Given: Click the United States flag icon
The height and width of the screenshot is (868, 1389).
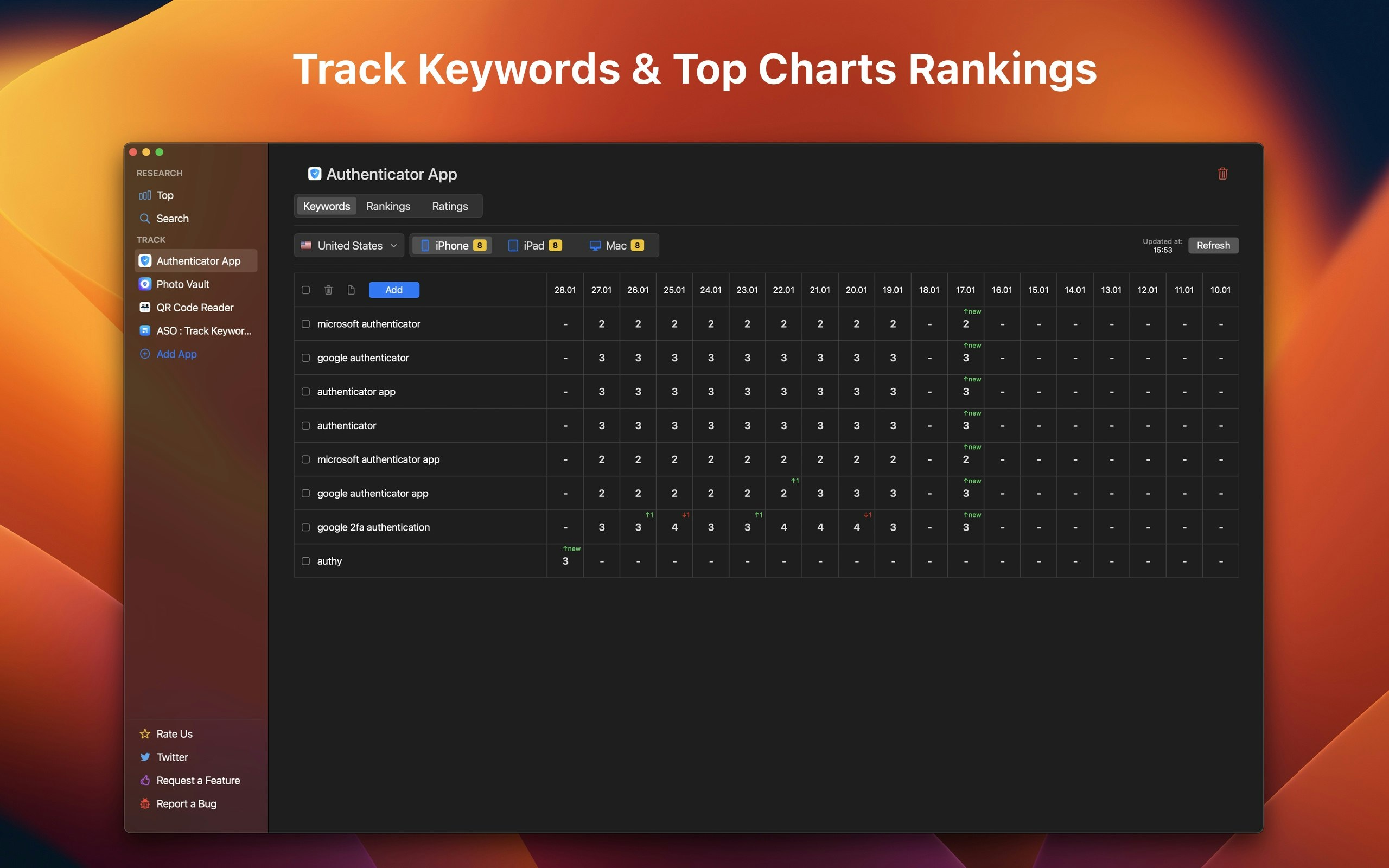Looking at the screenshot, I should 306,246.
